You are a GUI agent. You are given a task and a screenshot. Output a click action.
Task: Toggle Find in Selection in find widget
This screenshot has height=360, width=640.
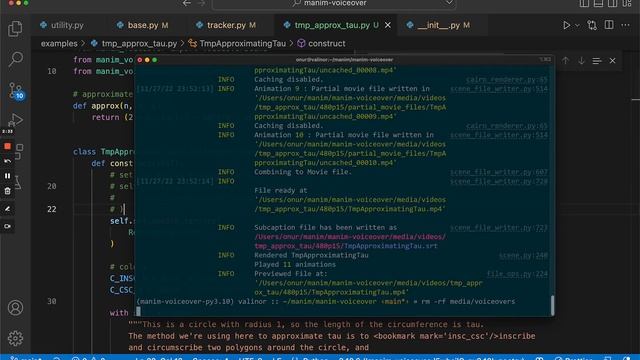click(x=597, y=61)
